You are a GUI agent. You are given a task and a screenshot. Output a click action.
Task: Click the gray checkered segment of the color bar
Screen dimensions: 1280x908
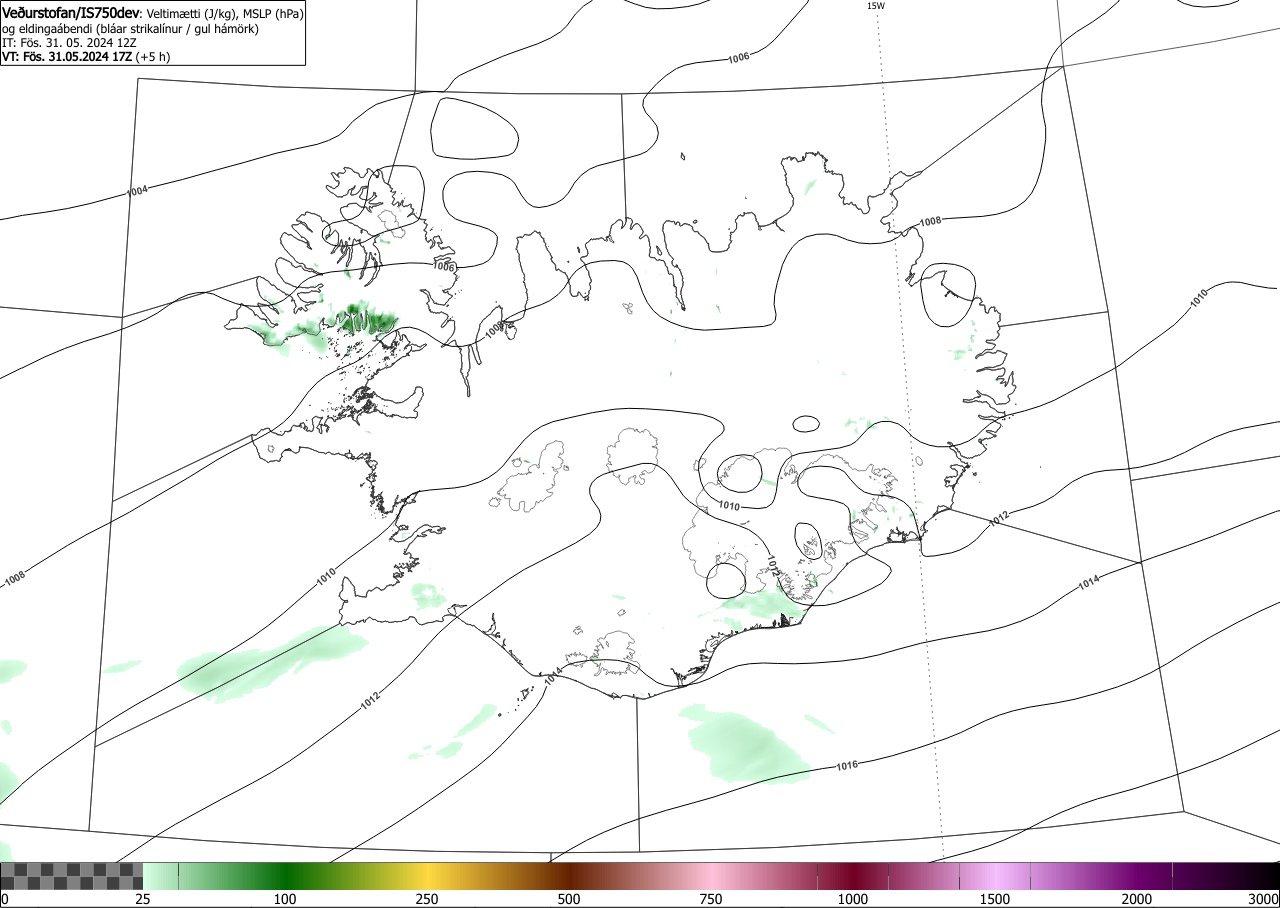pyautogui.click(x=71, y=876)
